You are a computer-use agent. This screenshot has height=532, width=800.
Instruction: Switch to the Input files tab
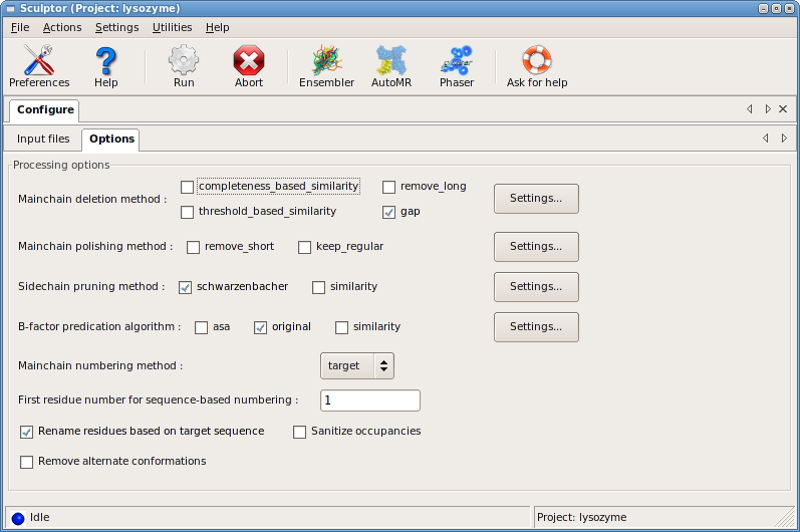click(x=44, y=139)
